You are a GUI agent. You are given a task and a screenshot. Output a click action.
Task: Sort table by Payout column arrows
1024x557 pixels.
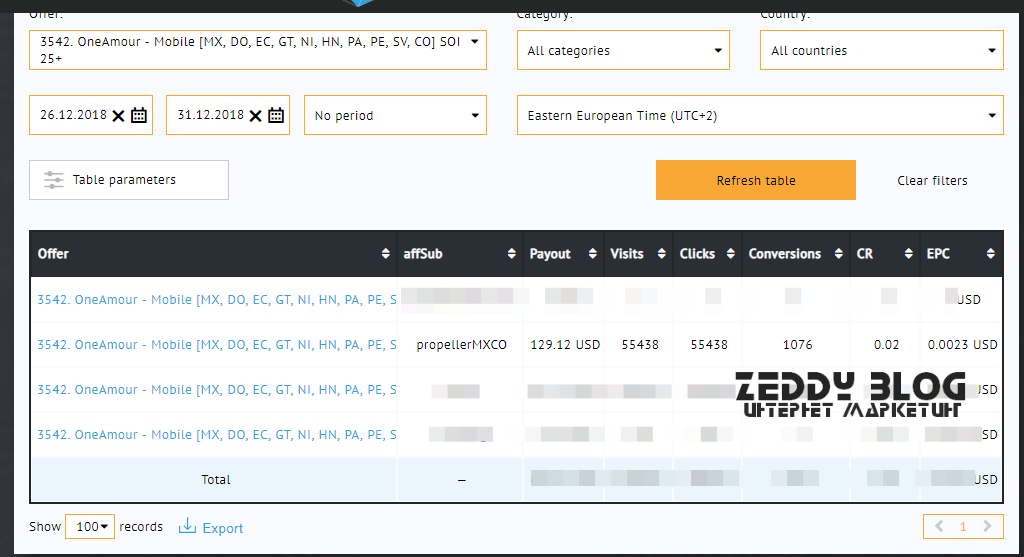(x=592, y=254)
